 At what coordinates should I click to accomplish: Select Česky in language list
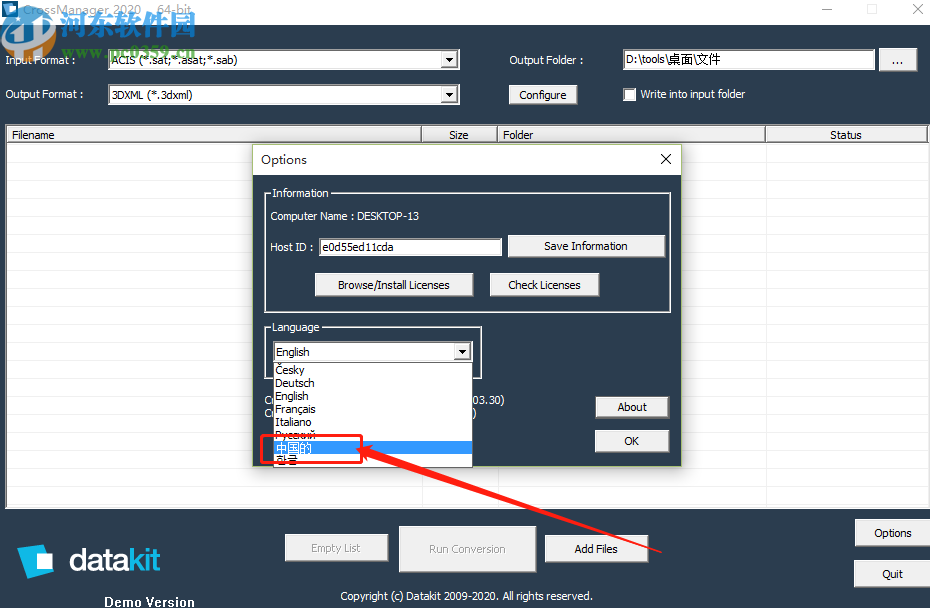(372, 370)
